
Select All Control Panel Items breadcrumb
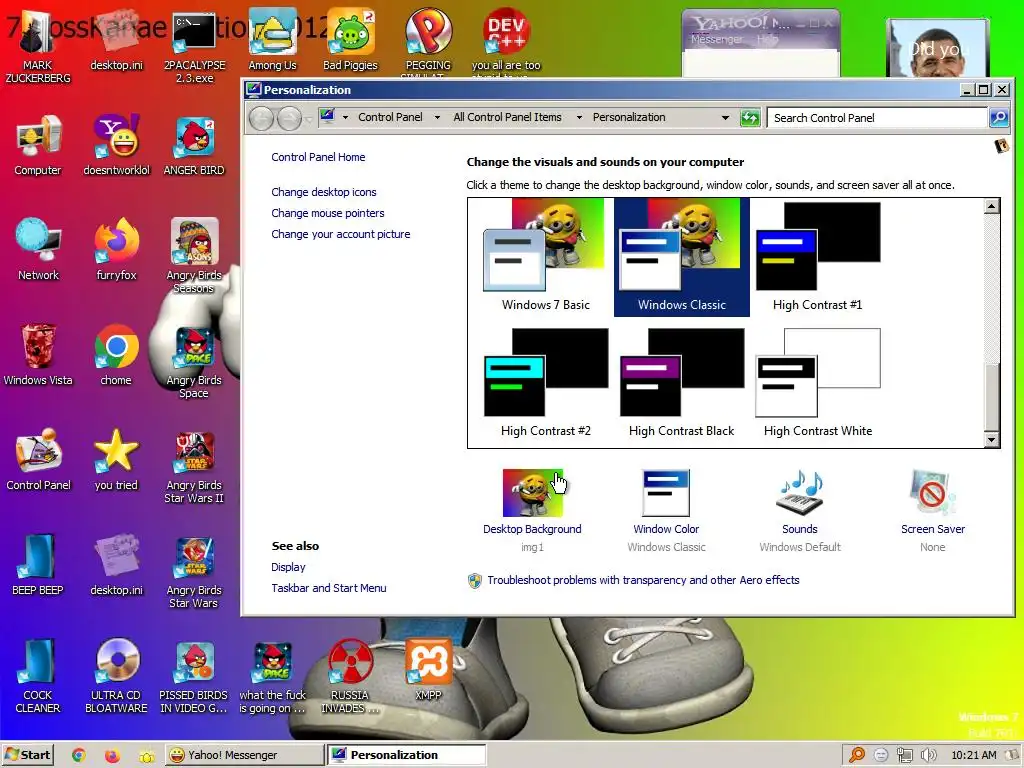[x=507, y=118]
